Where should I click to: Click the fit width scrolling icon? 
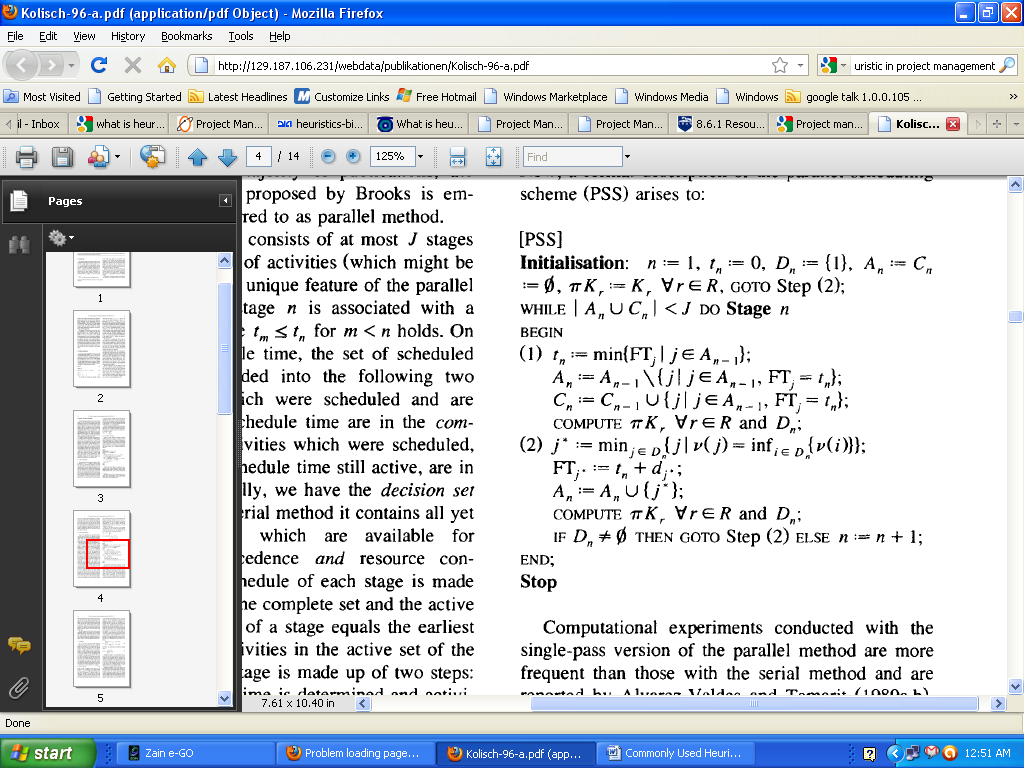(458, 157)
